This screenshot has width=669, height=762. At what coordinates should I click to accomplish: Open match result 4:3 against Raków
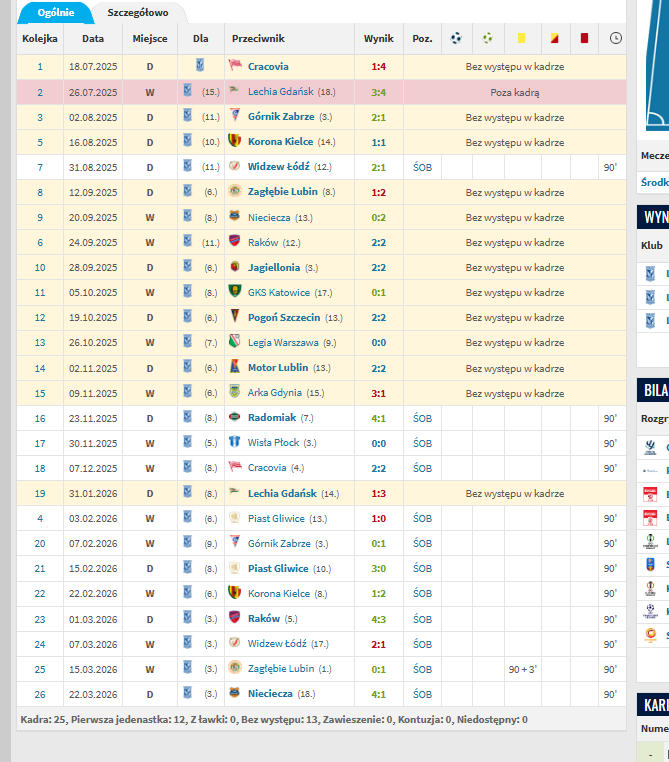(378, 619)
